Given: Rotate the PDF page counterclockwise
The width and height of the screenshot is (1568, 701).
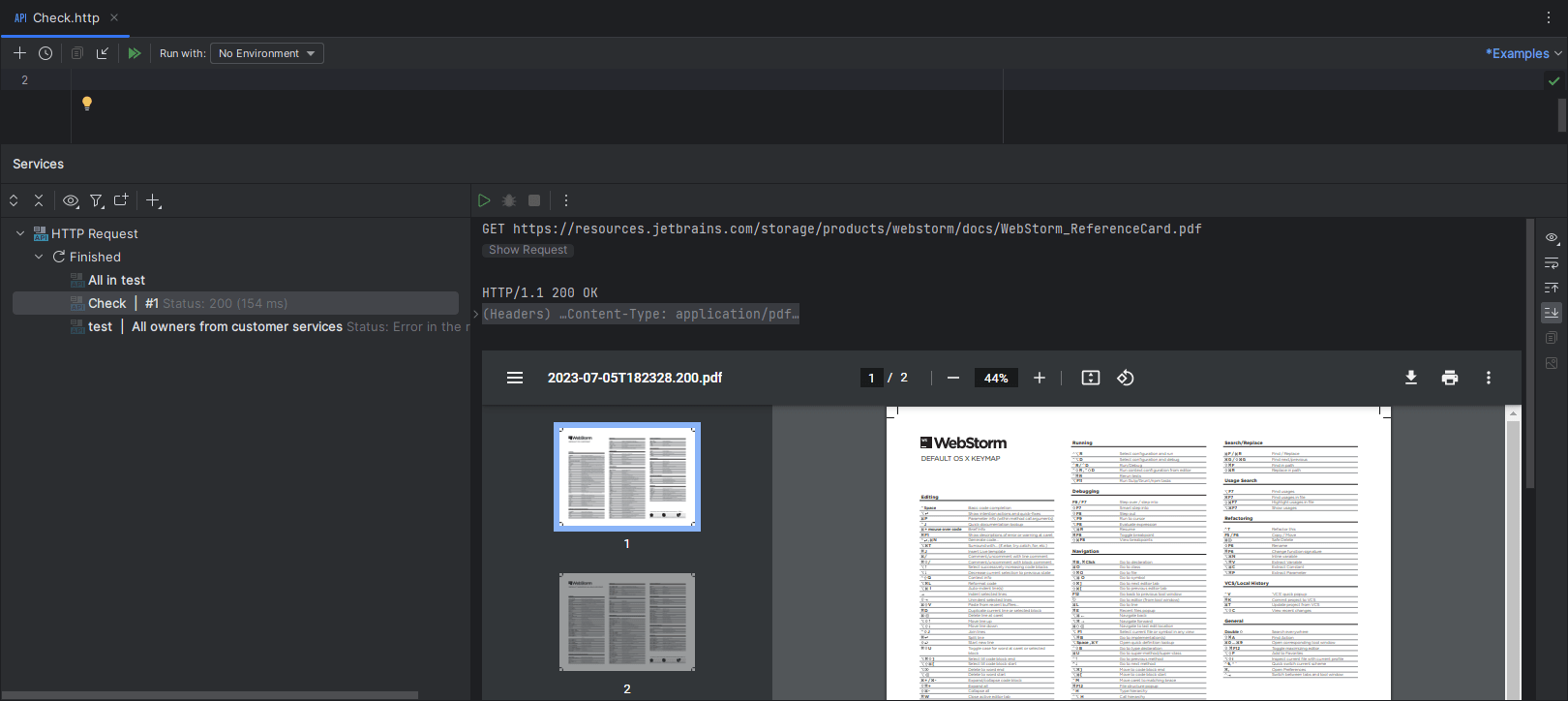Looking at the screenshot, I should click(1126, 378).
